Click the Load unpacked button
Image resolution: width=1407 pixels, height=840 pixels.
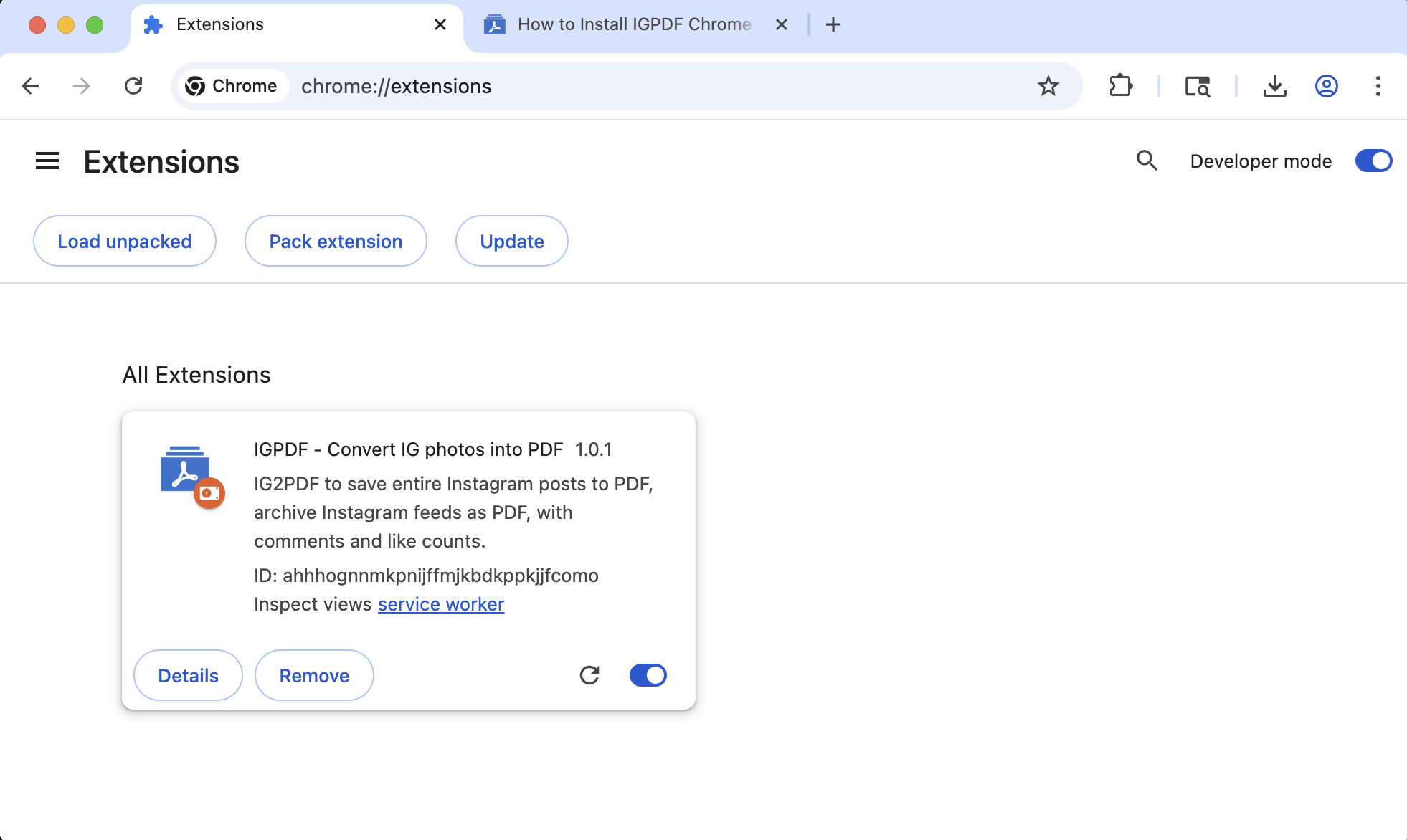(125, 241)
